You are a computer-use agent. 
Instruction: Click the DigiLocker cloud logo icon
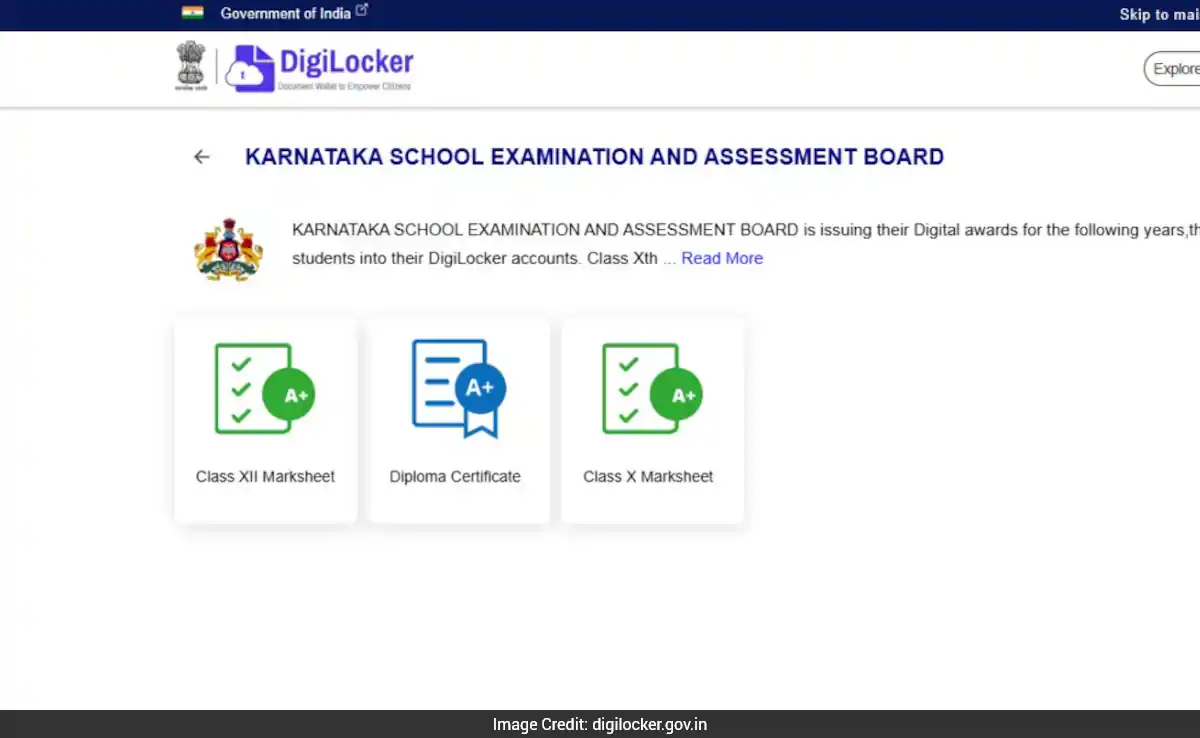click(249, 69)
